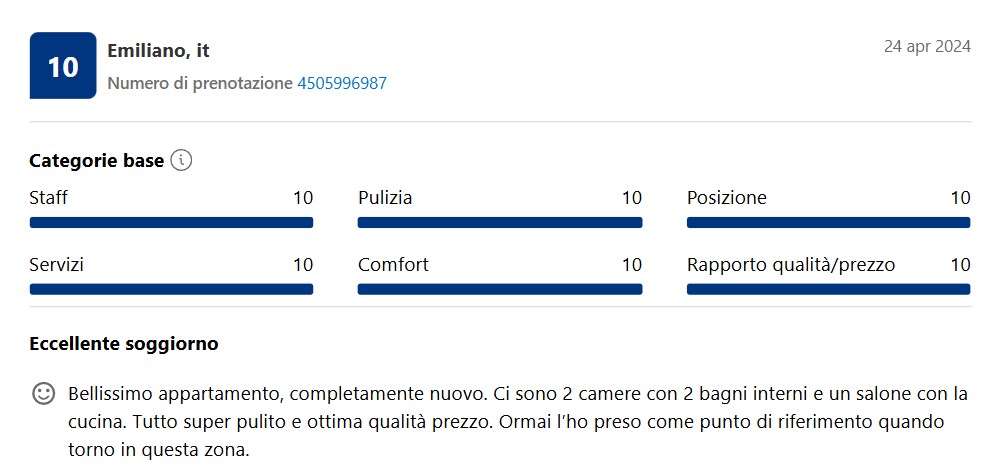This screenshot has height=473, width=1002.
Task: Click the review date 24 apr 2024
Action: point(927,47)
